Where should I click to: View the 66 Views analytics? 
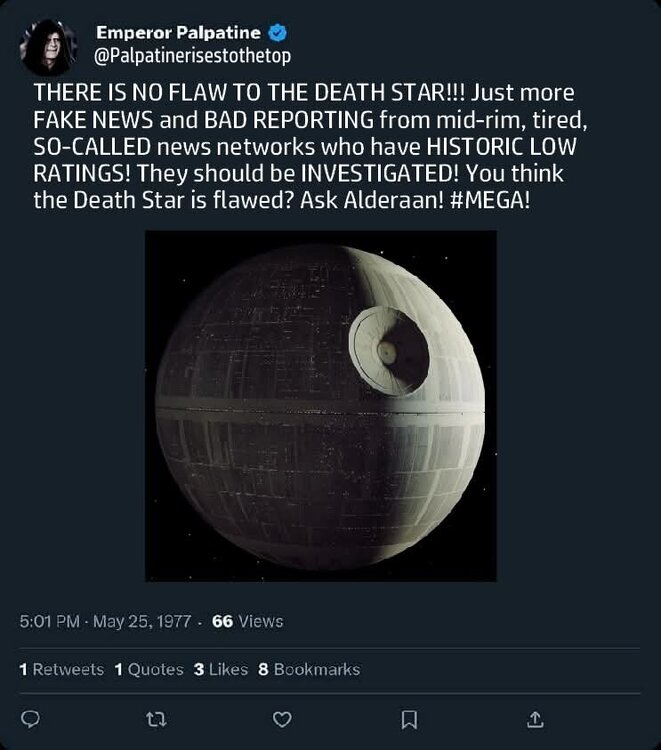[x=247, y=621]
